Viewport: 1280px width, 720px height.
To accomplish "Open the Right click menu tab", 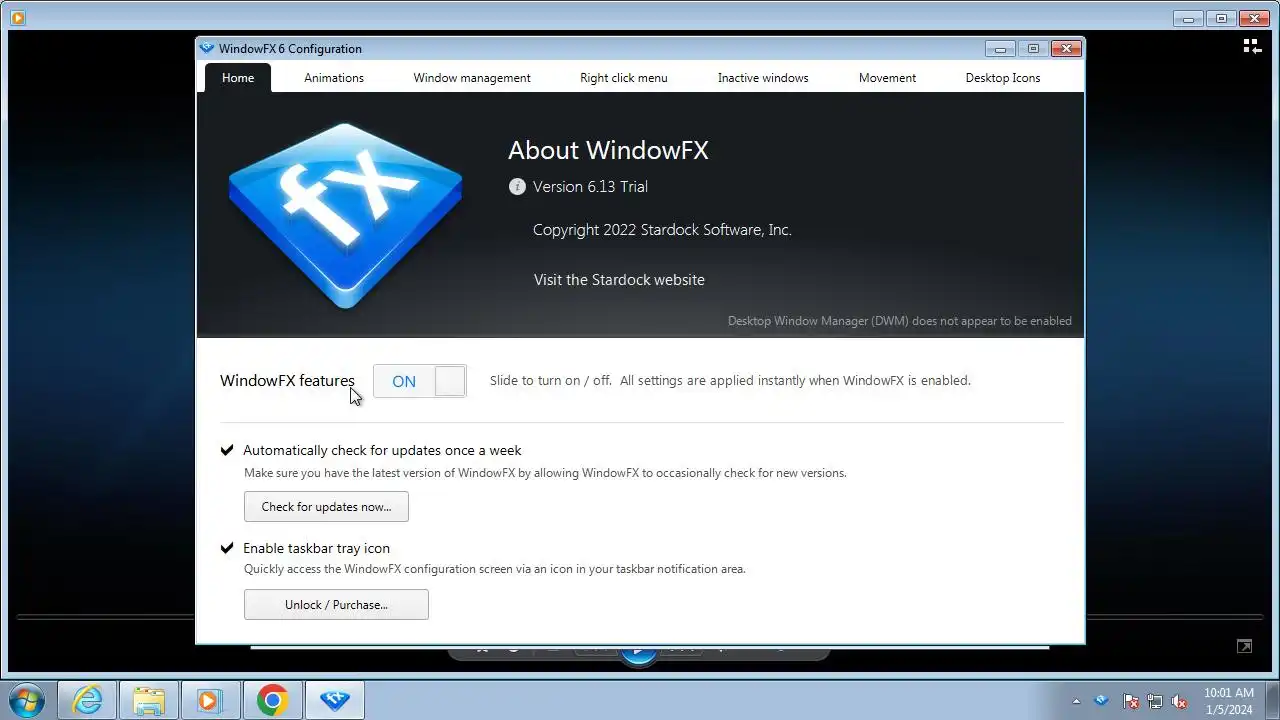I will coord(624,78).
